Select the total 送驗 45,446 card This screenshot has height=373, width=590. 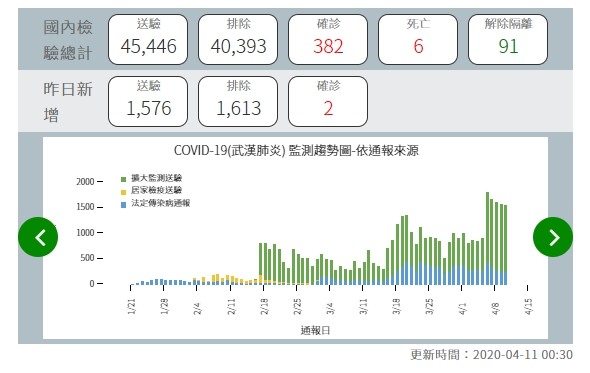coord(148,40)
